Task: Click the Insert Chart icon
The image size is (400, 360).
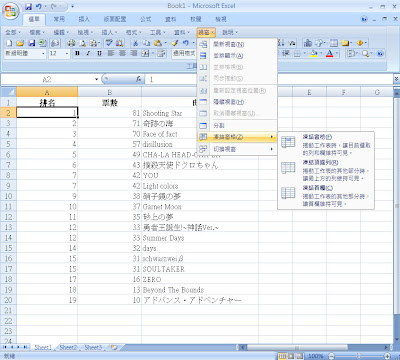Action: [x=308, y=43]
